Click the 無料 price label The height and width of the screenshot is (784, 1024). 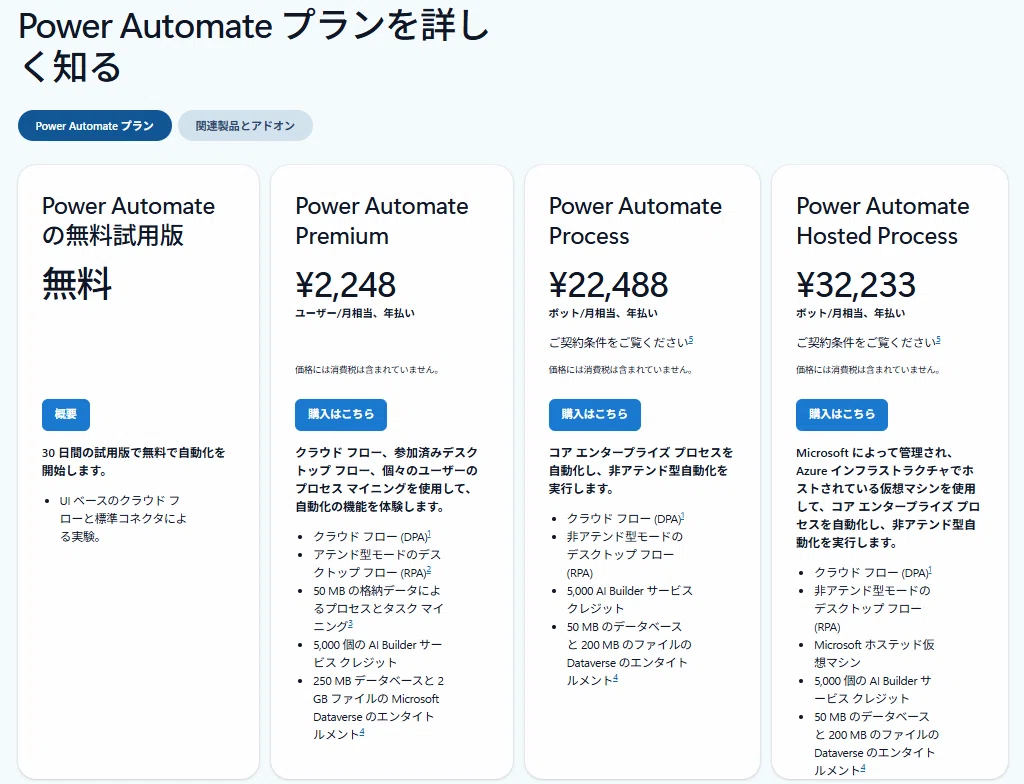[77, 285]
